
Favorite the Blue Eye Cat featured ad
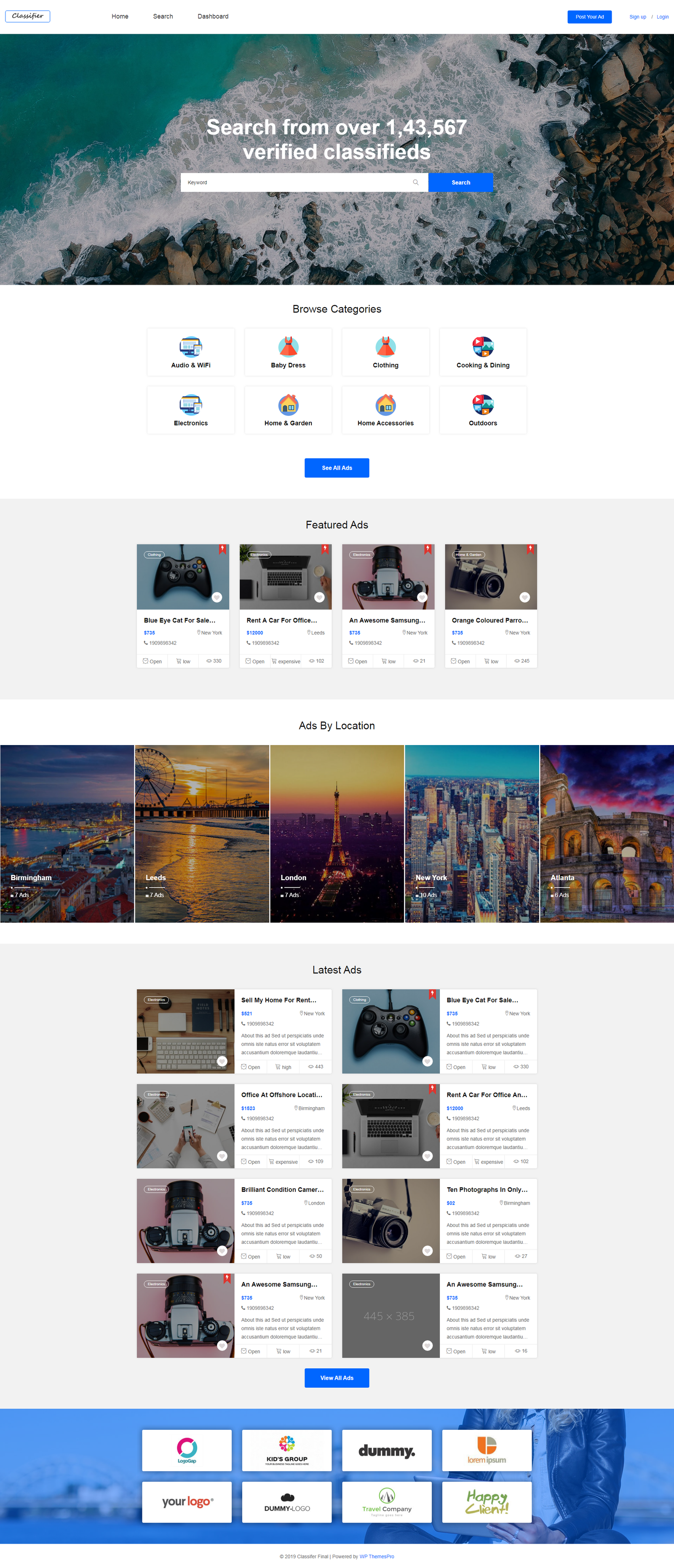[x=217, y=597]
